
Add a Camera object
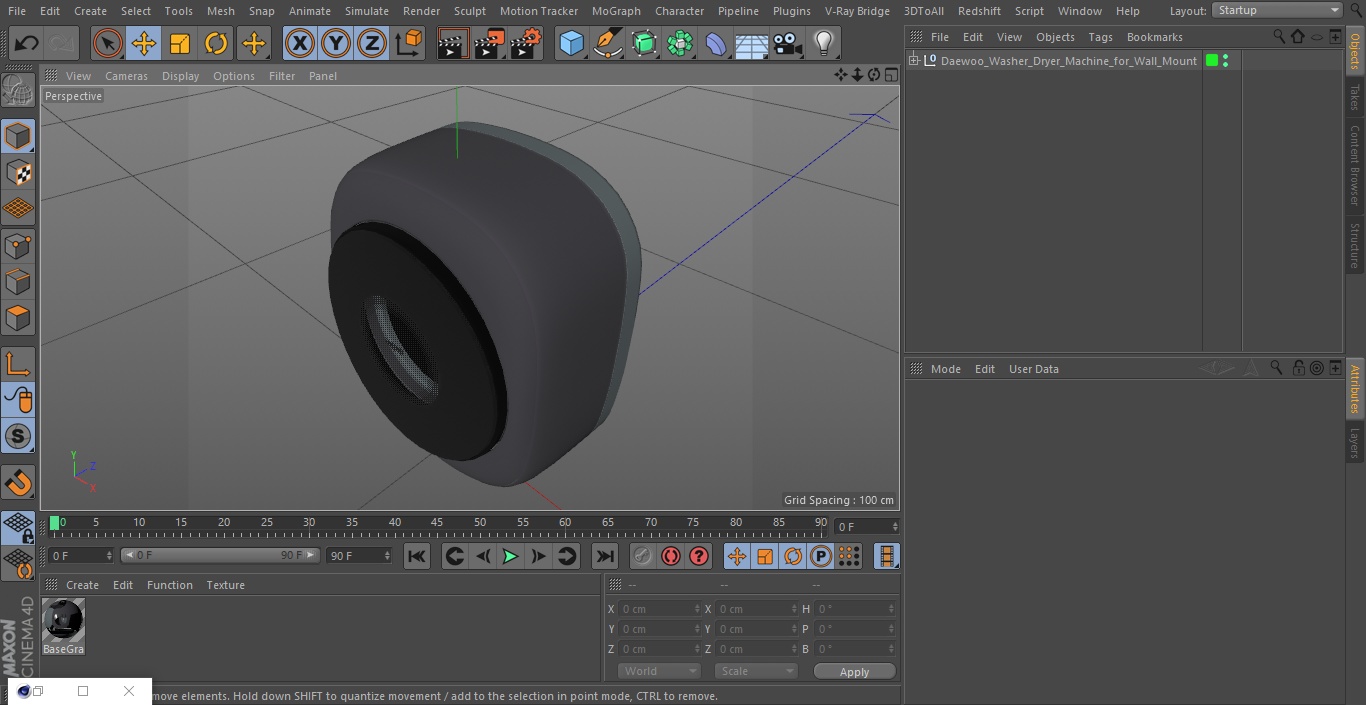pyautogui.click(x=788, y=43)
